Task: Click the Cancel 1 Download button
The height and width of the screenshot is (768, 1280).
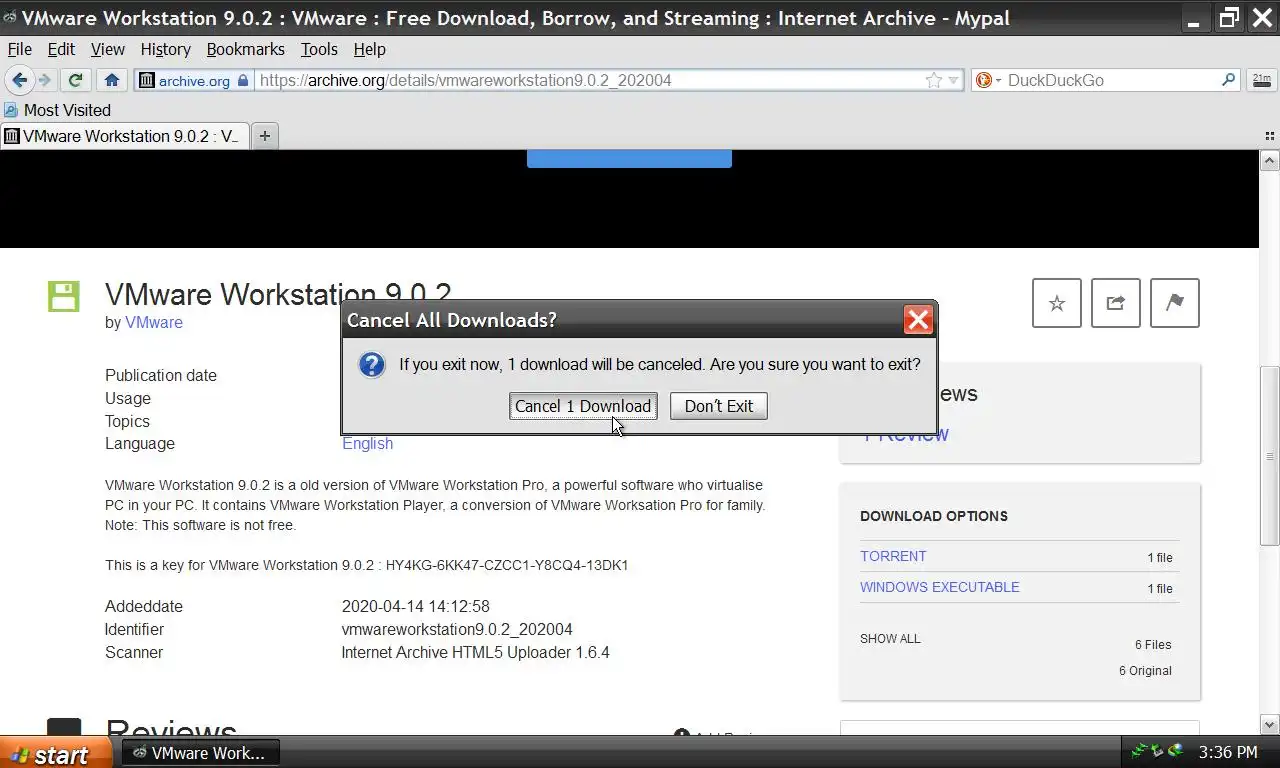Action: (x=583, y=406)
